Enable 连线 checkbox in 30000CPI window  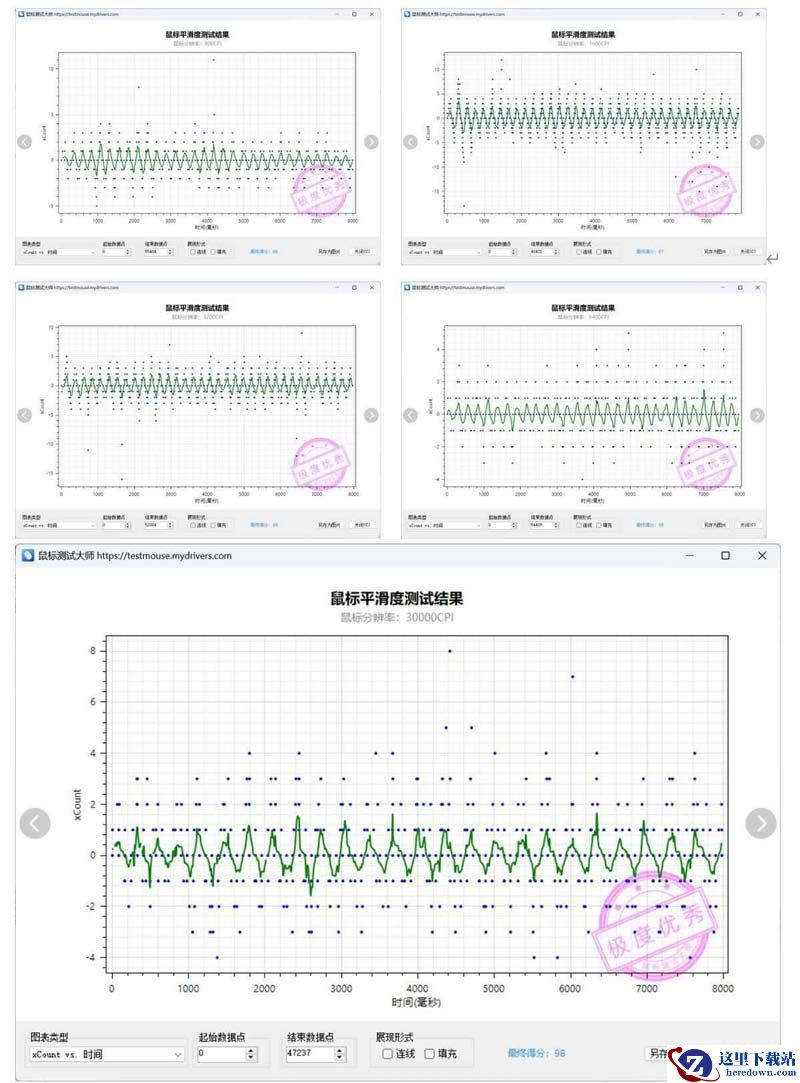388,1053
